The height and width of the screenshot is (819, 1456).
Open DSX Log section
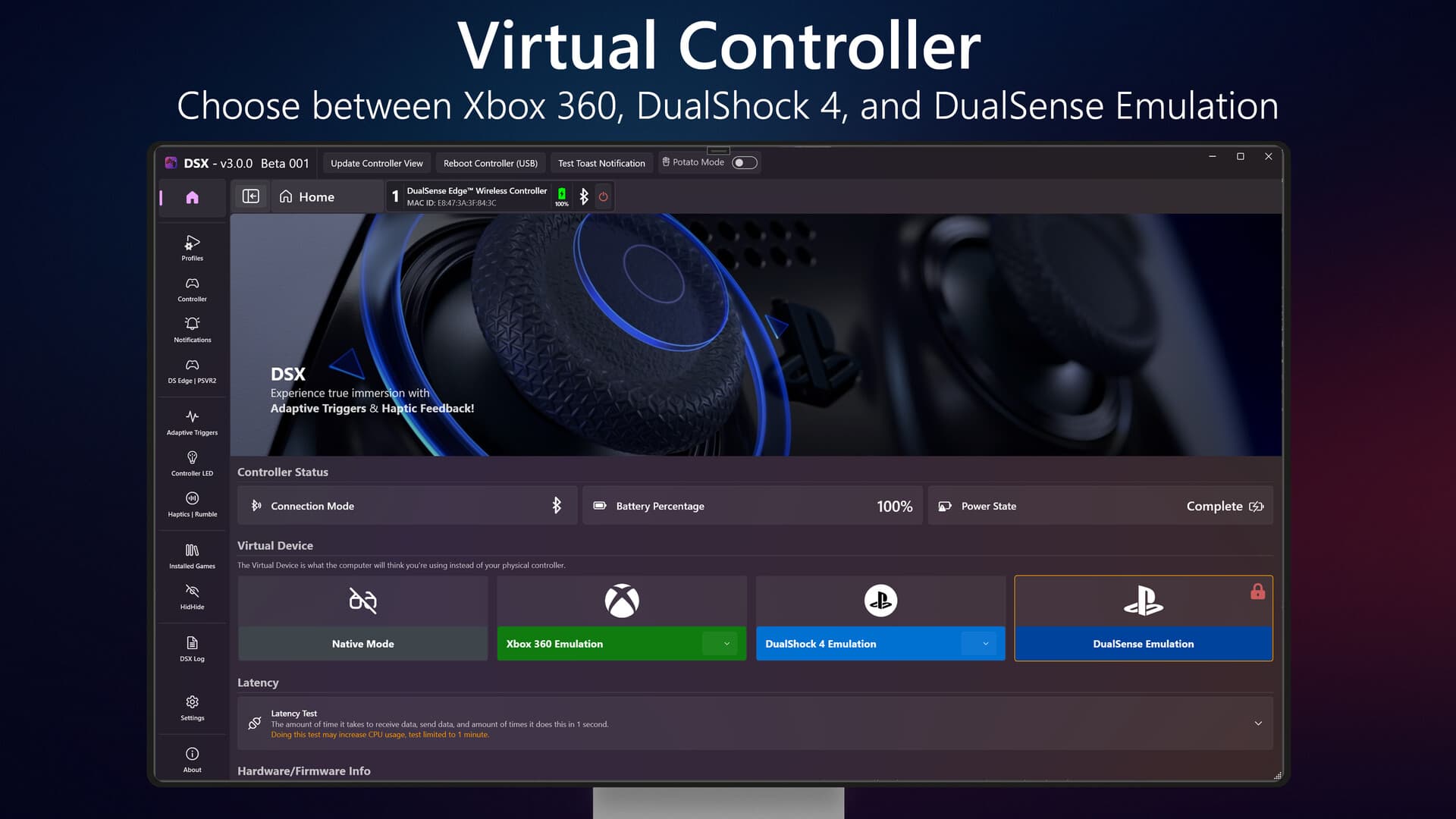(x=191, y=648)
